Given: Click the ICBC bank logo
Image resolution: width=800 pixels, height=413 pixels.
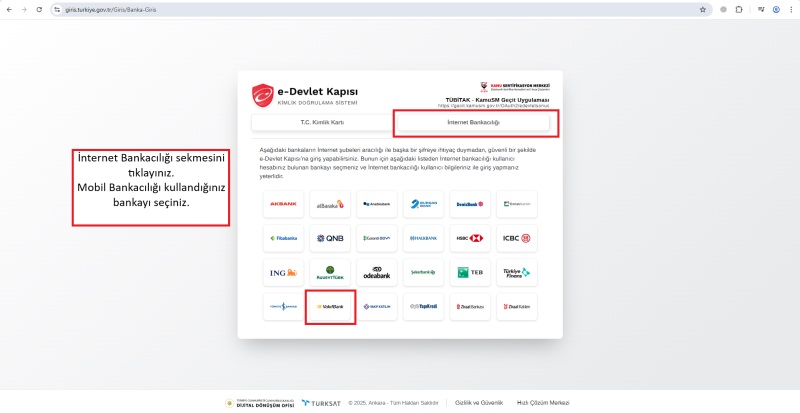Looking at the screenshot, I should 517,238.
